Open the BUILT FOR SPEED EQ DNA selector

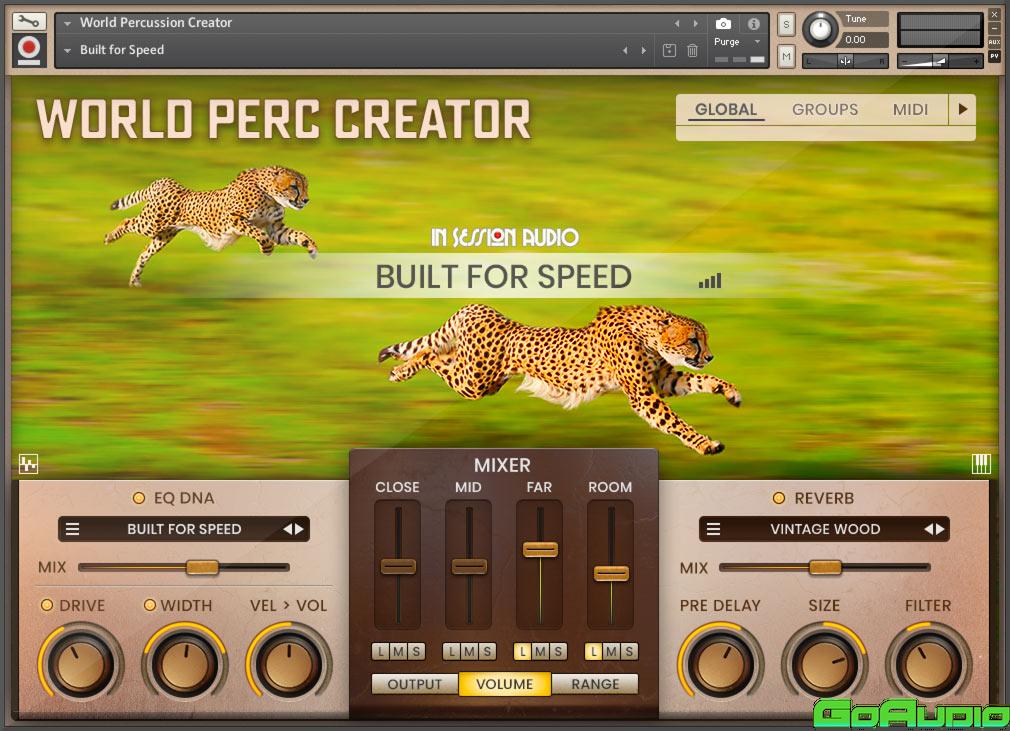tap(184, 529)
